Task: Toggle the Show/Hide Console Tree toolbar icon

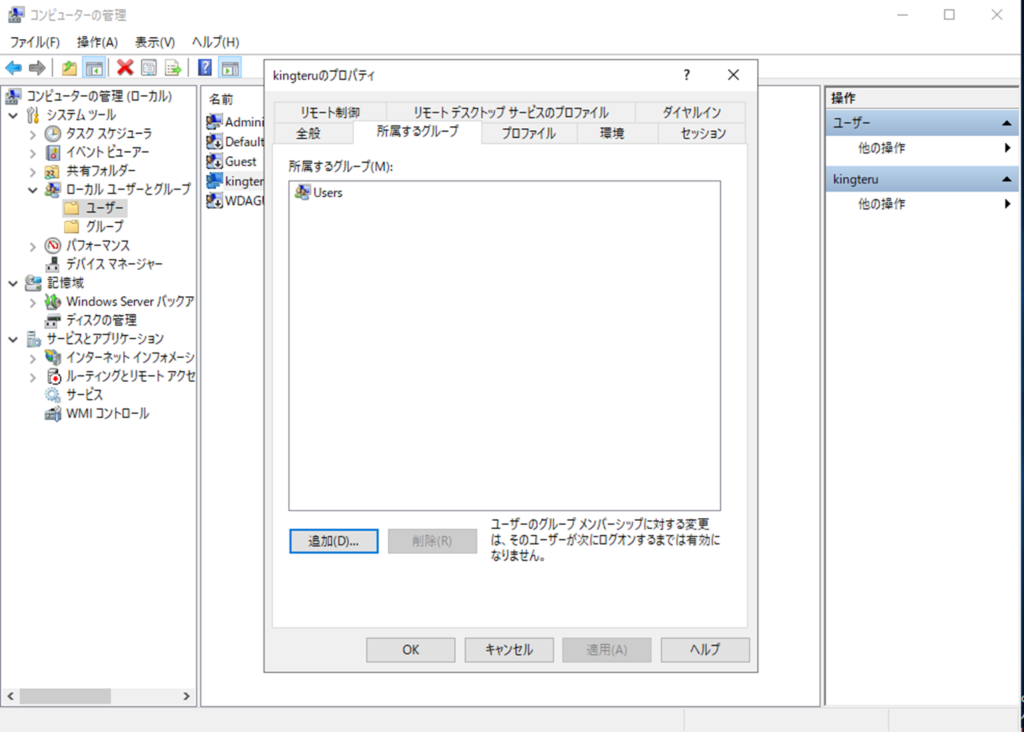Action: pyautogui.click(x=93, y=68)
